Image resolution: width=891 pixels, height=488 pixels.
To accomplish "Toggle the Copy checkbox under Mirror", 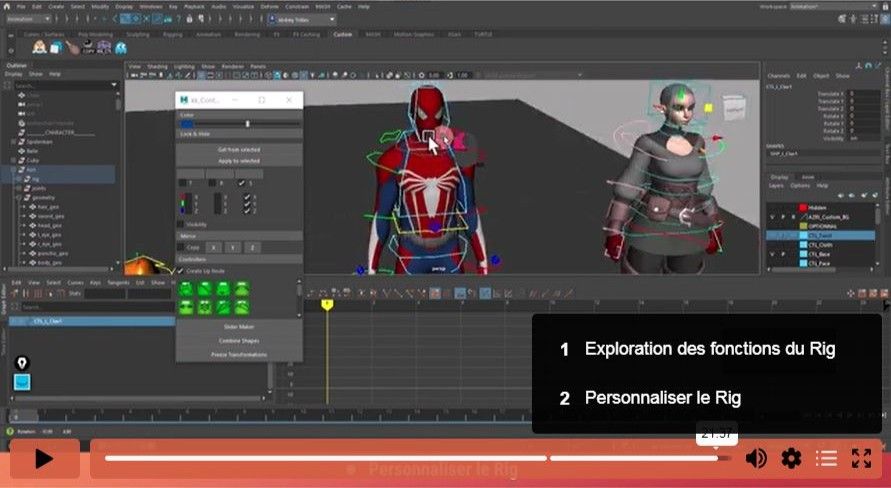I will click(x=181, y=248).
